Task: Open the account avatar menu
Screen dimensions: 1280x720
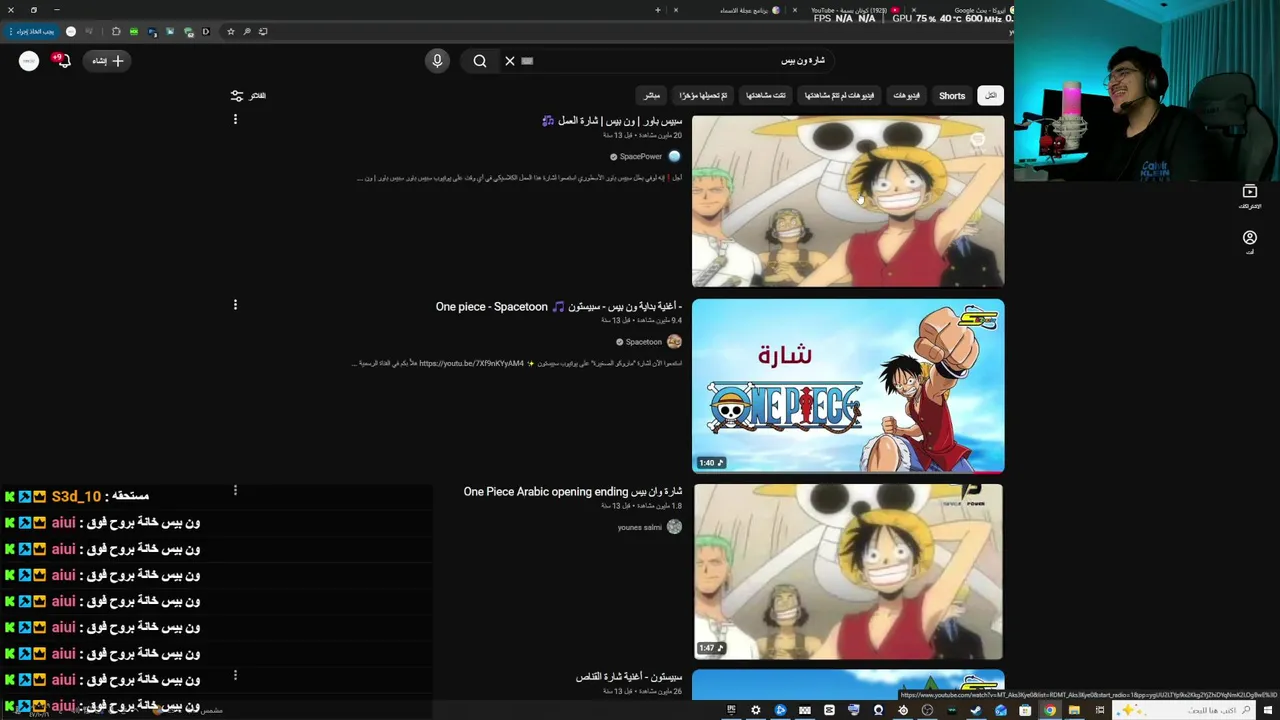Action: point(29,61)
